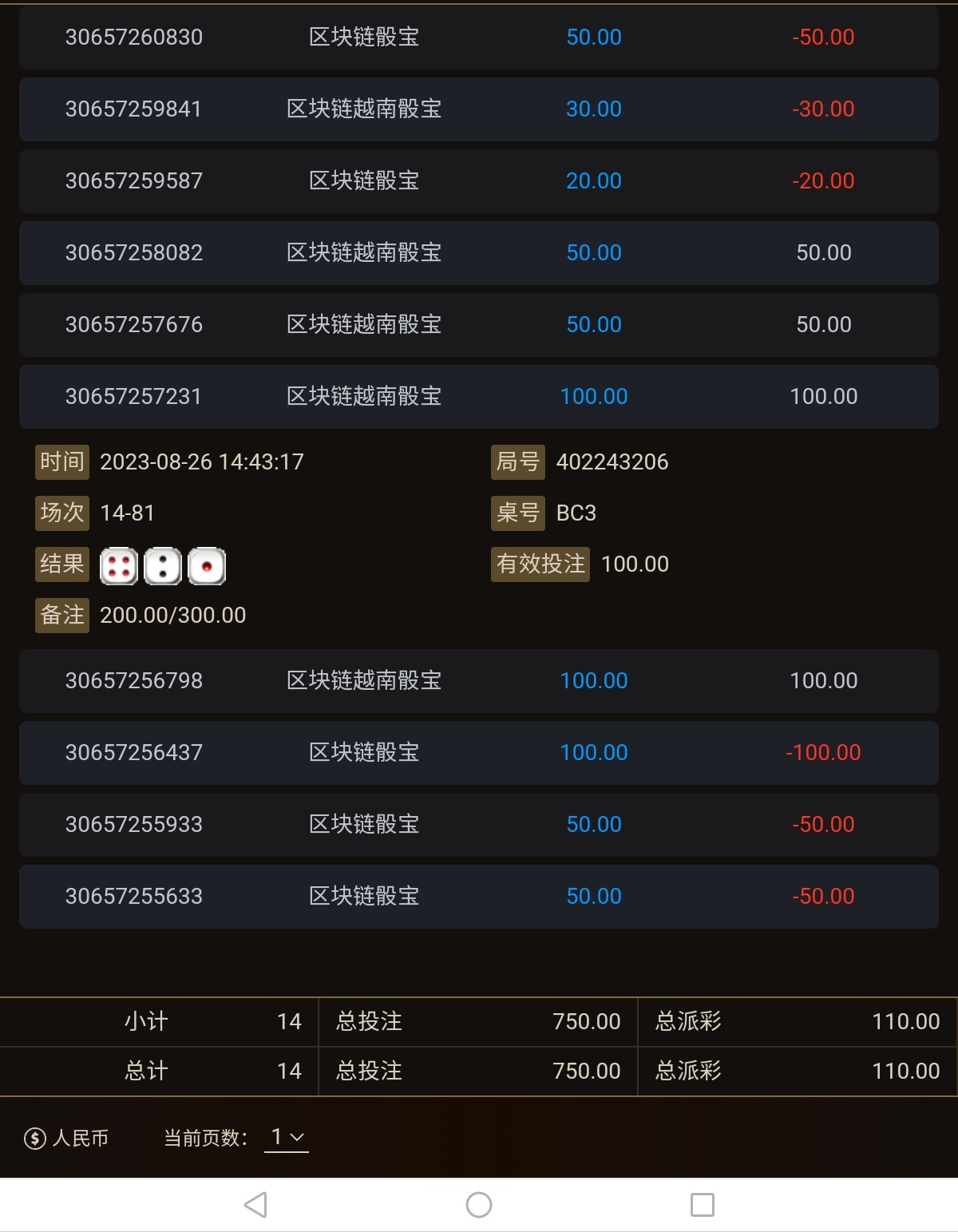Screen dimensions: 958x1232
Task: Tap the Android back navigation icon
Action: pyautogui.click(x=255, y=1204)
